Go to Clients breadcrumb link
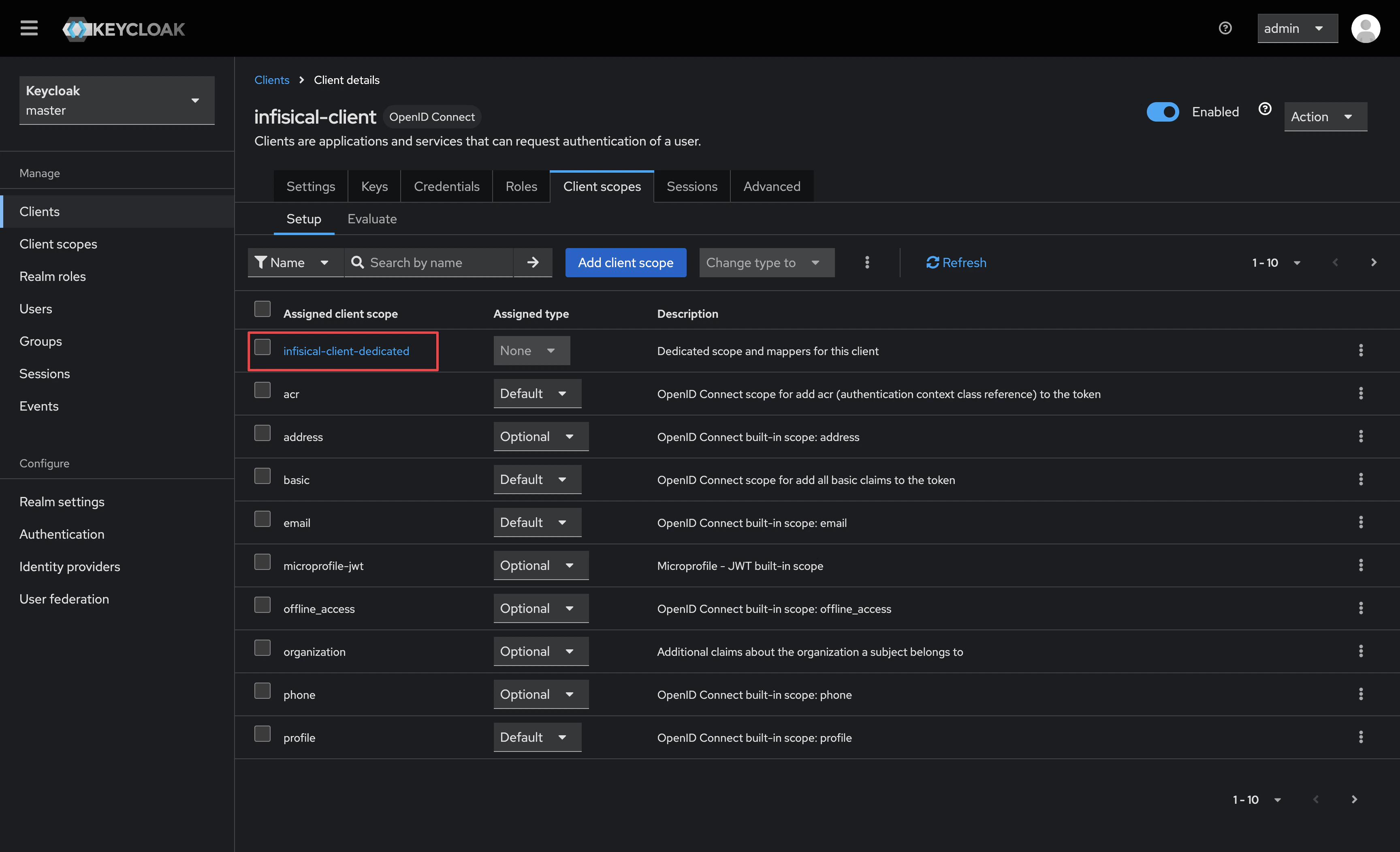 [x=271, y=80]
